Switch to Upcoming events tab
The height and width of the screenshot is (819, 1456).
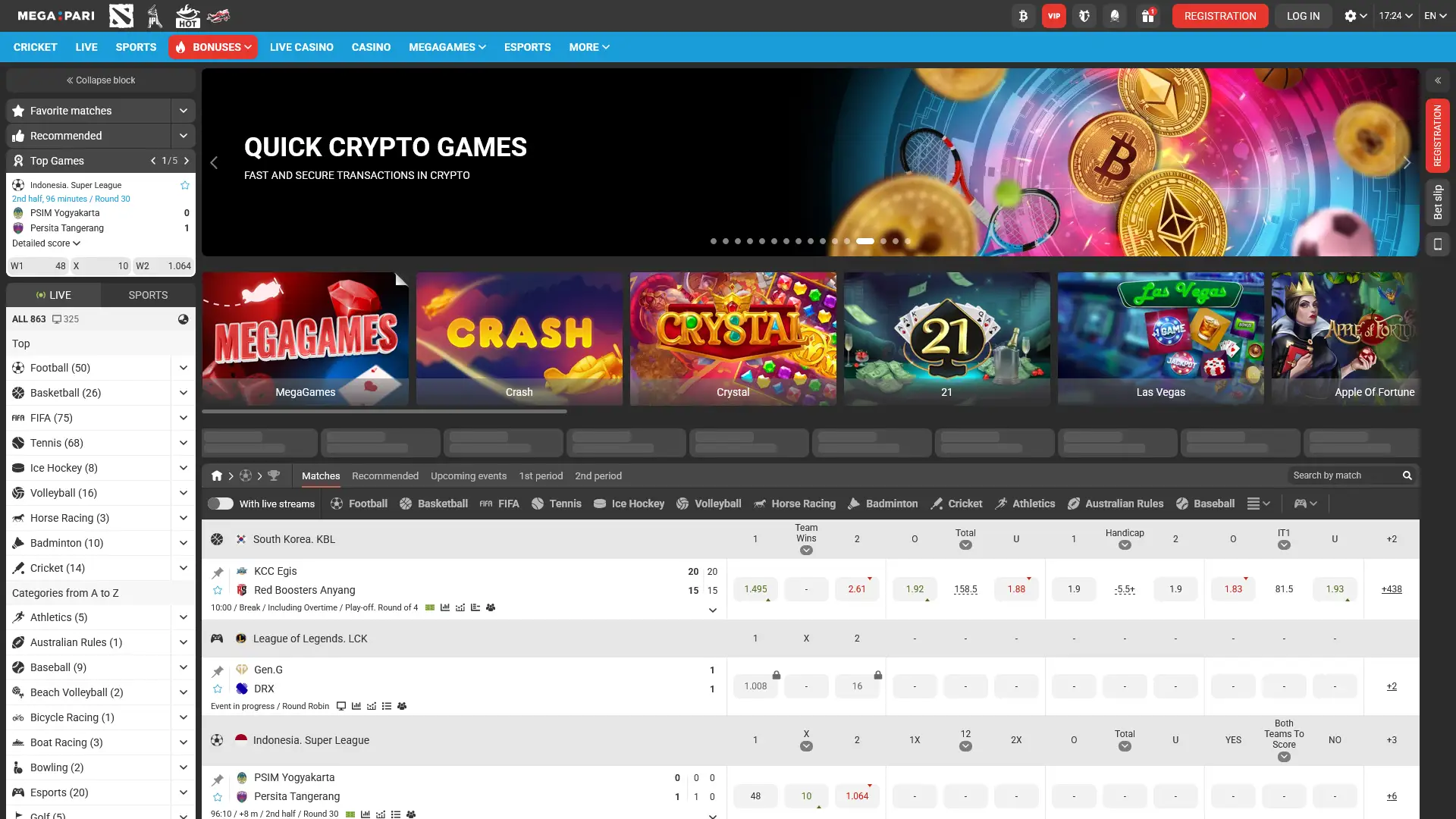pos(469,475)
